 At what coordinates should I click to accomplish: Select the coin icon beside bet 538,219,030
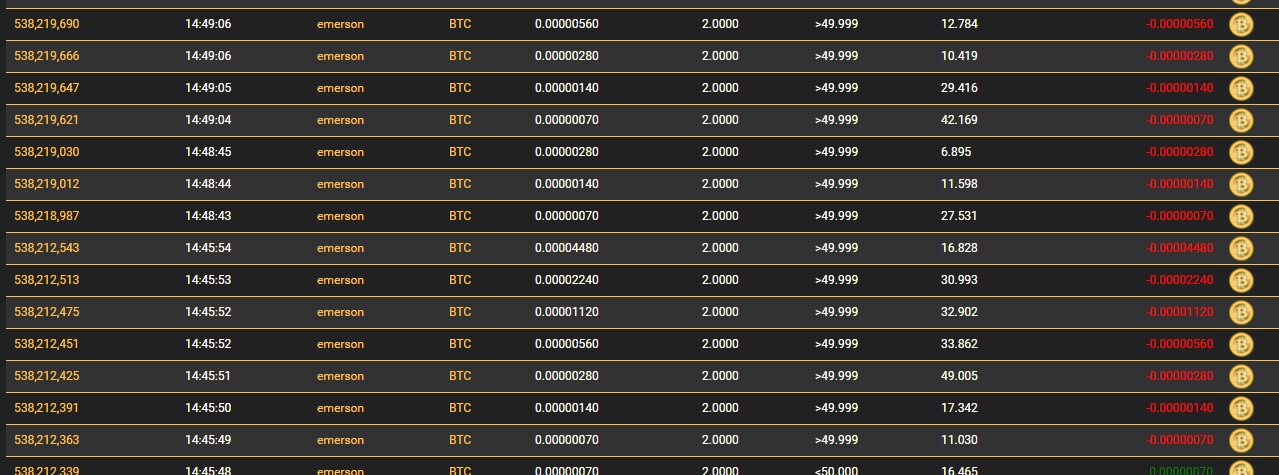tap(1240, 152)
